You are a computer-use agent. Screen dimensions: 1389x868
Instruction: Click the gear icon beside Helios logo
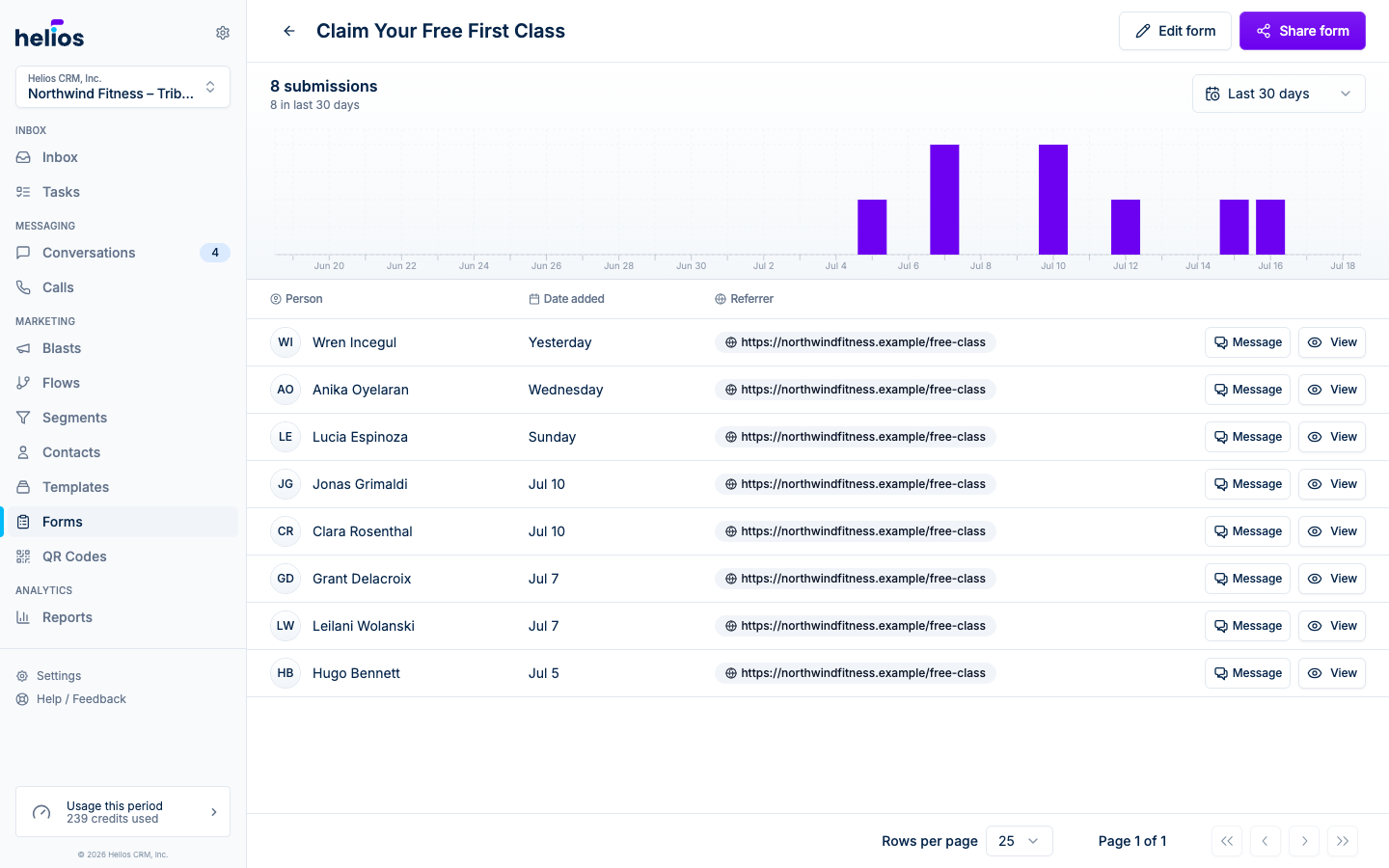223,33
